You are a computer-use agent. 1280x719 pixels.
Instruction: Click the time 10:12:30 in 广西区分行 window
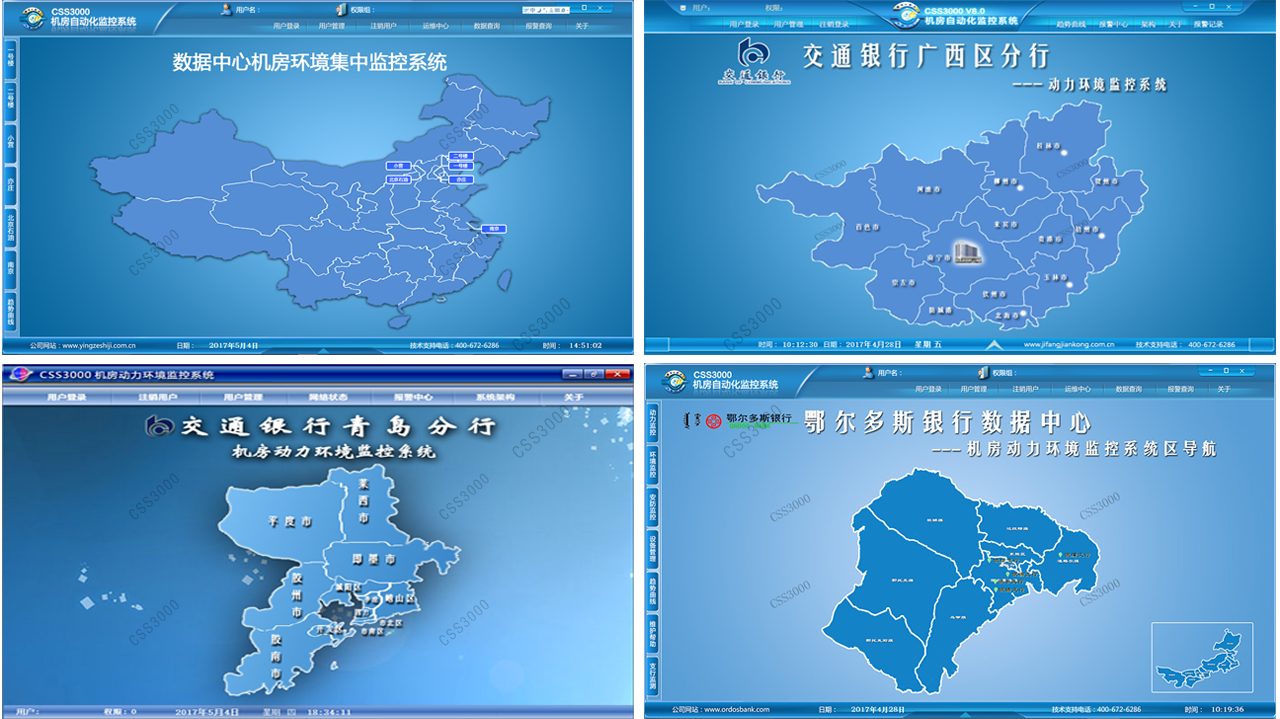pyautogui.click(x=801, y=345)
